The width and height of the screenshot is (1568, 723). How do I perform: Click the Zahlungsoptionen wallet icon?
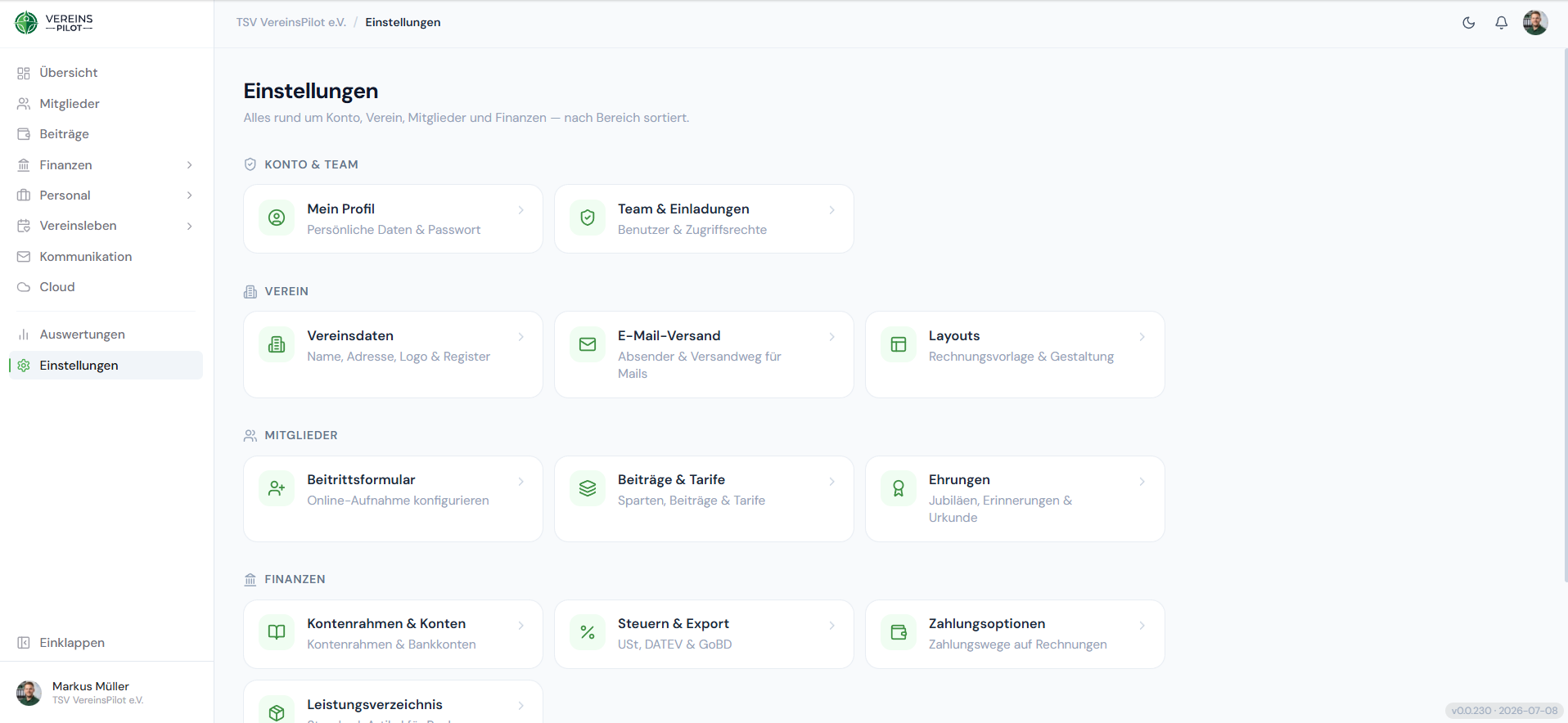pyautogui.click(x=899, y=632)
